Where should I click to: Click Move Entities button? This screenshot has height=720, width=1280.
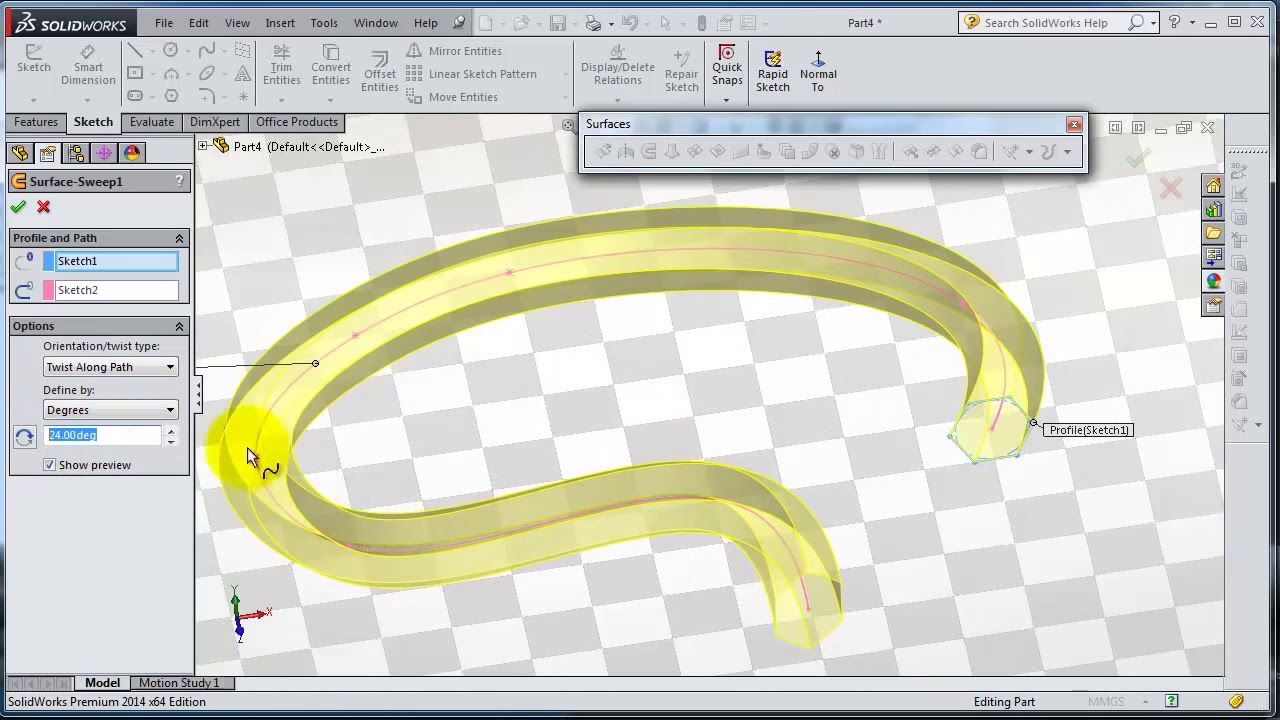452,97
